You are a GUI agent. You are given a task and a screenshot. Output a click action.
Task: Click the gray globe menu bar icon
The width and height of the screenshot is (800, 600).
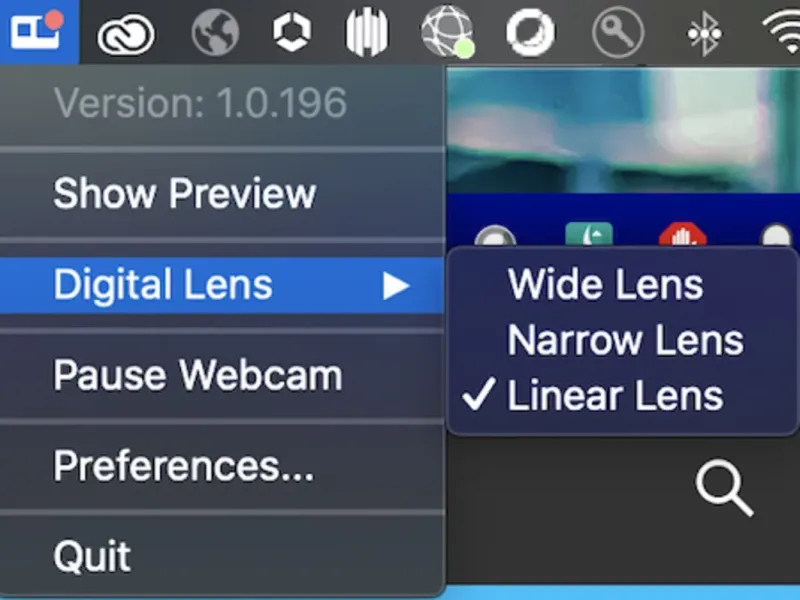pyautogui.click(x=215, y=33)
